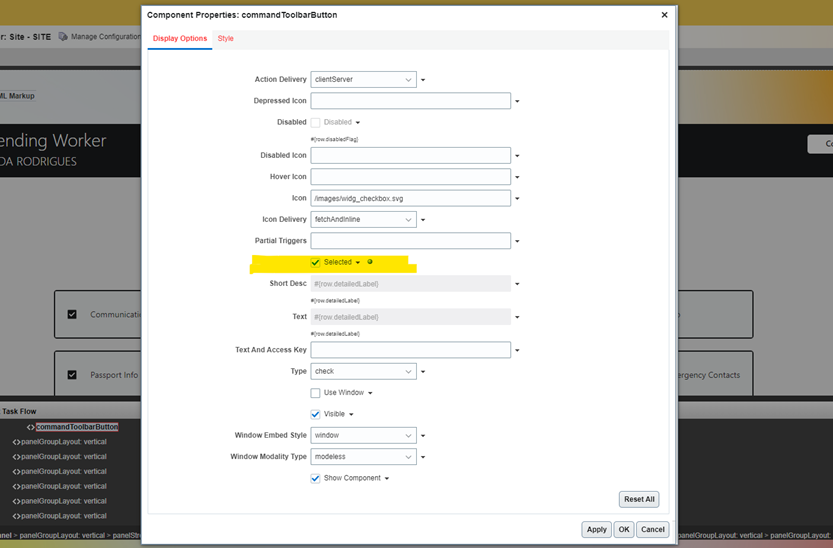Open the arrow menu next to Disabled label
The width and height of the screenshot is (833, 548).
point(358,123)
